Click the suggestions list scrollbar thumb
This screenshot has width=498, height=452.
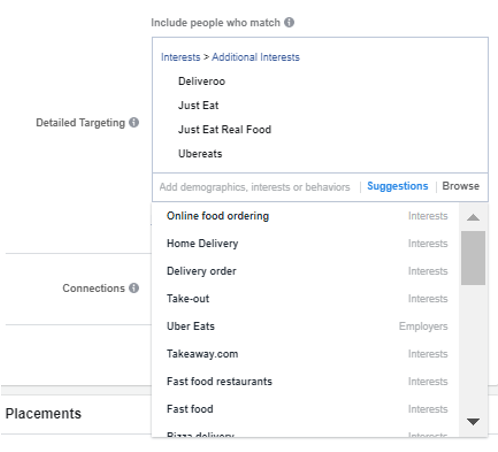tap(473, 258)
